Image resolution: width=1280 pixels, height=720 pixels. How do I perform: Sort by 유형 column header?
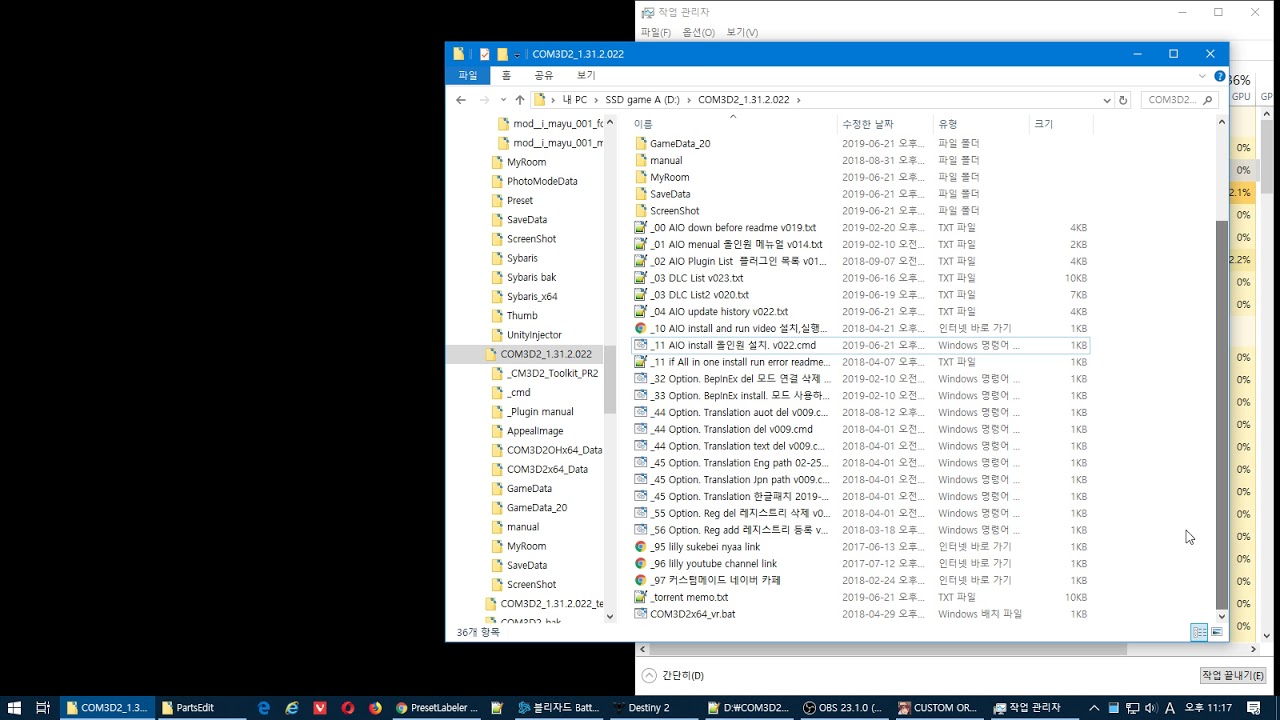tap(947, 124)
